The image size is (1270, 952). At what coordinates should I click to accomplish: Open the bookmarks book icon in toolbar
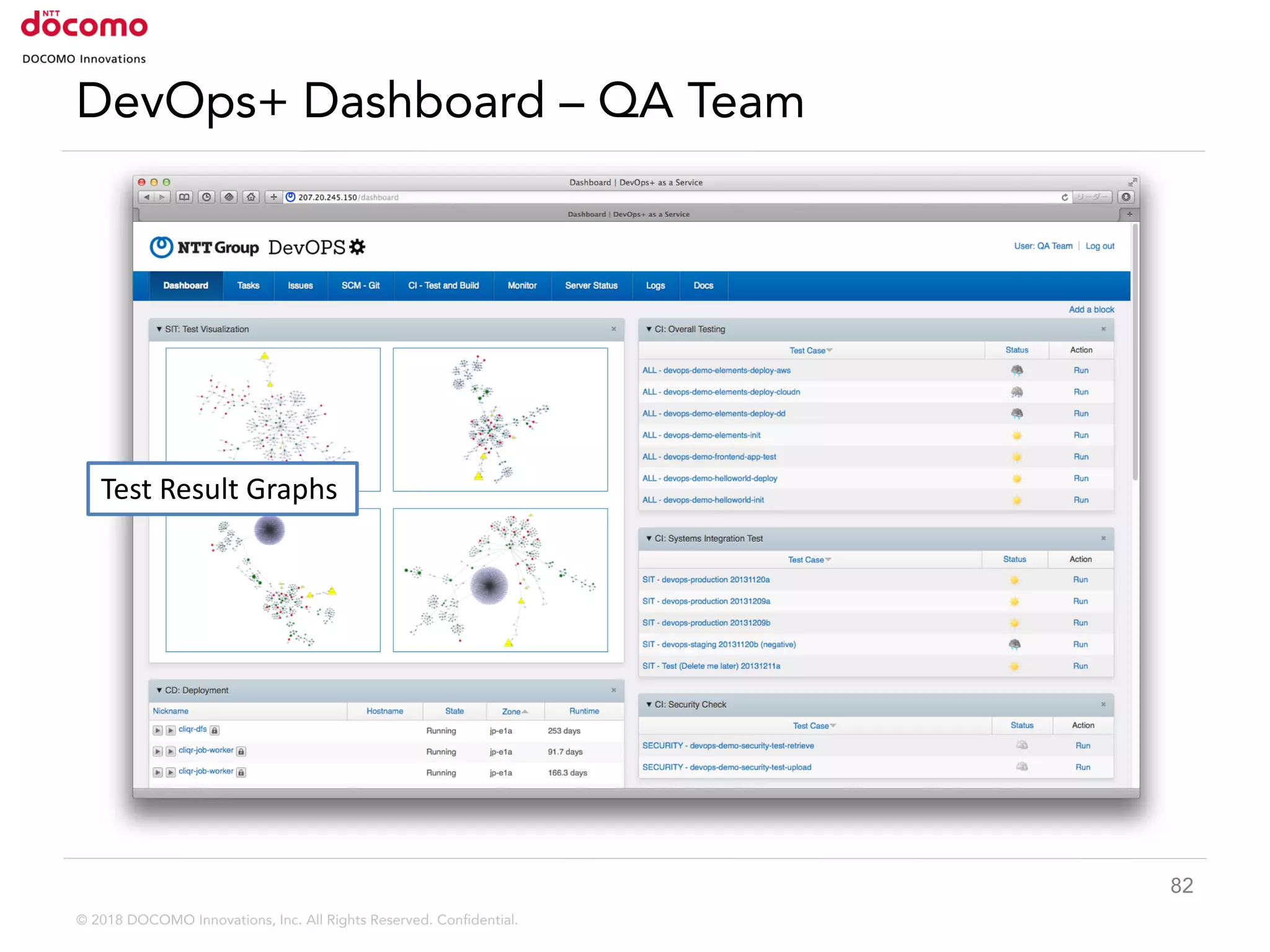(x=184, y=197)
